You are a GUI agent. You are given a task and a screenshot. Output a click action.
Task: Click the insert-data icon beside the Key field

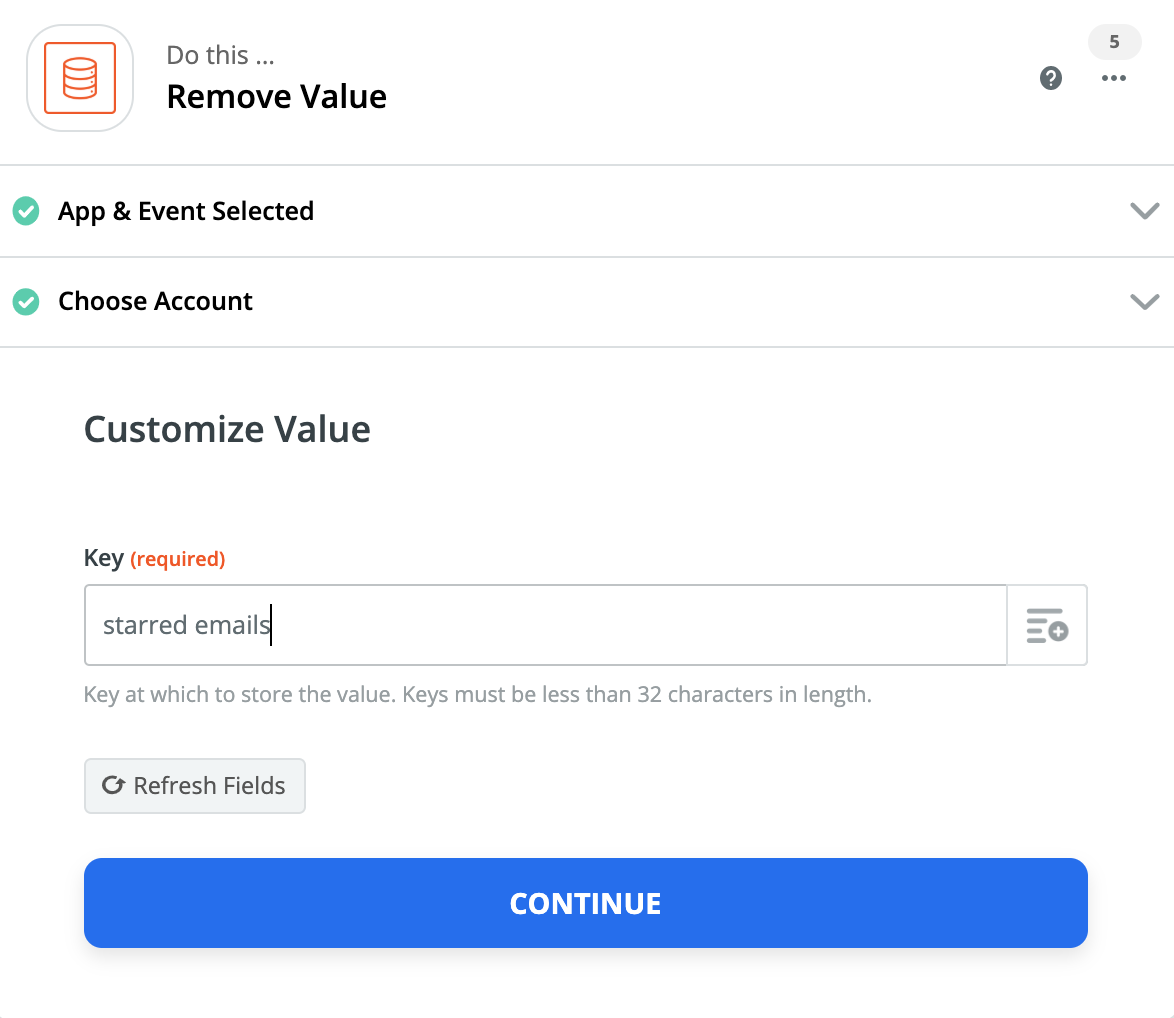click(1047, 625)
